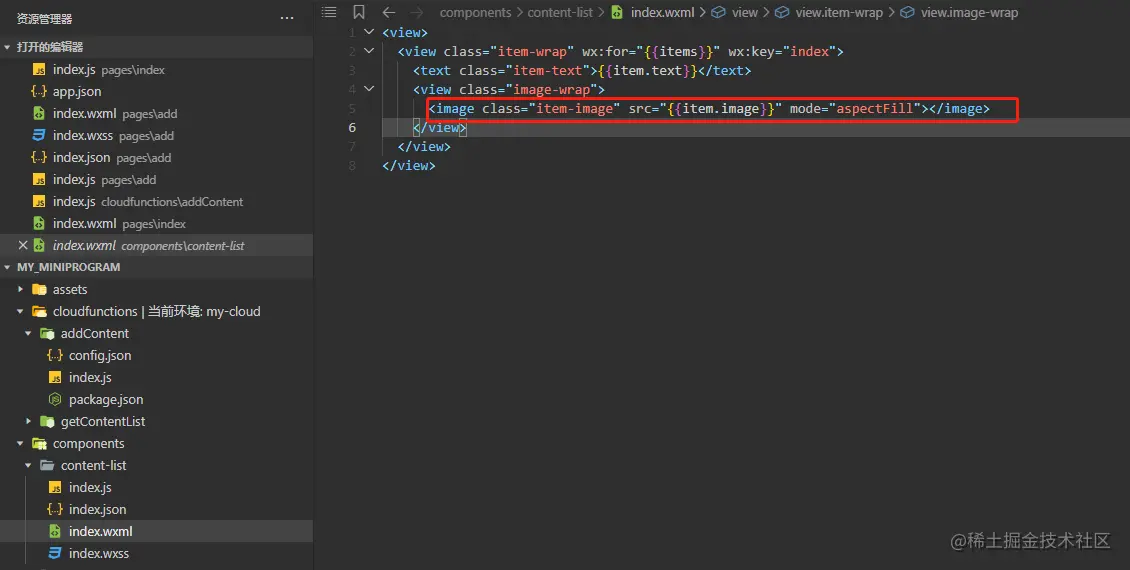Click the aspectFill mode value

point(874,109)
